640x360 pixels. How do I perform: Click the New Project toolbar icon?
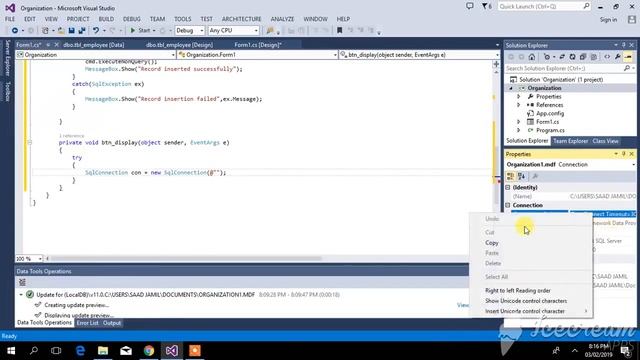(x=45, y=31)
